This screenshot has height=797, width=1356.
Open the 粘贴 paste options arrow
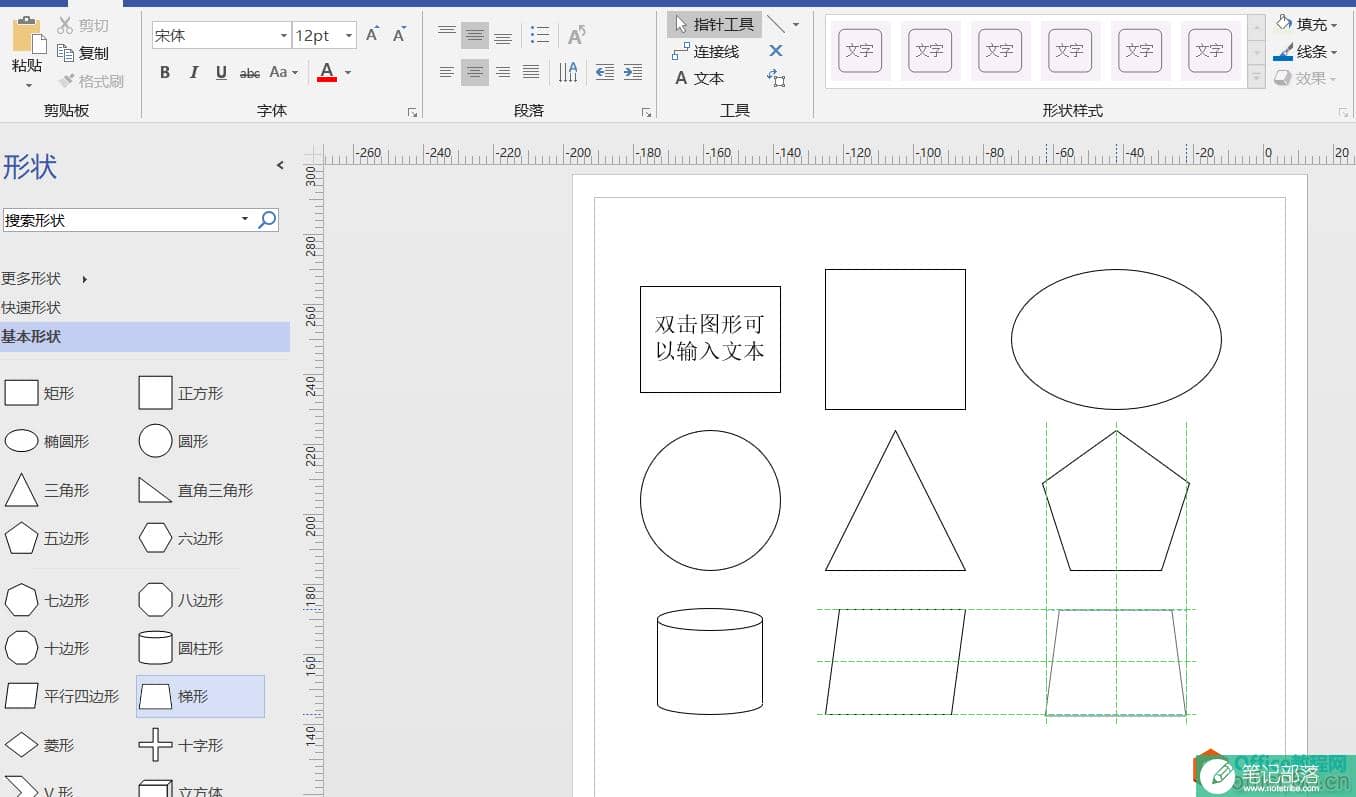[x=27, y=86]
